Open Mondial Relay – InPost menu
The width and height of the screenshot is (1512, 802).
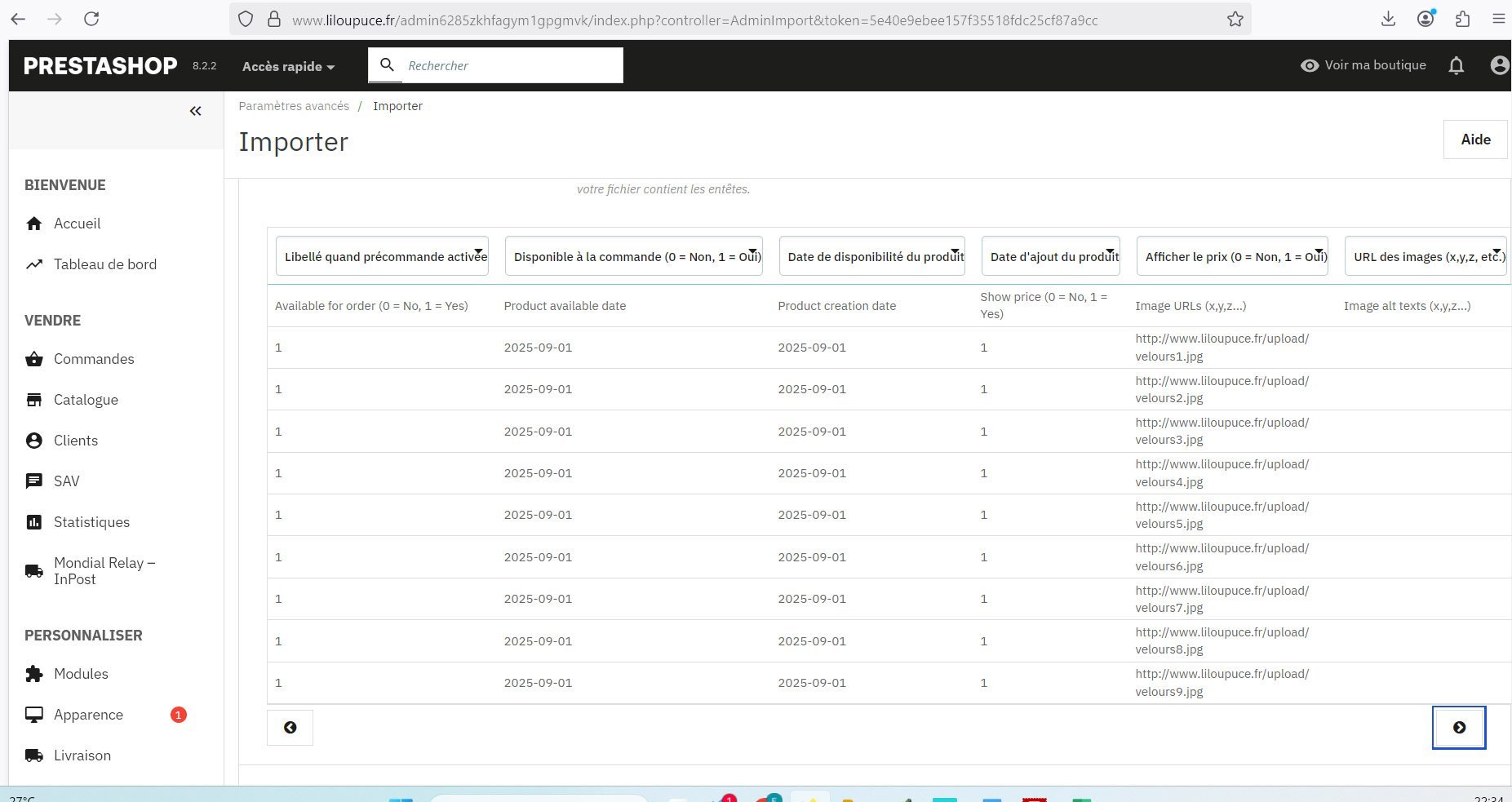[x=104, y=571]
